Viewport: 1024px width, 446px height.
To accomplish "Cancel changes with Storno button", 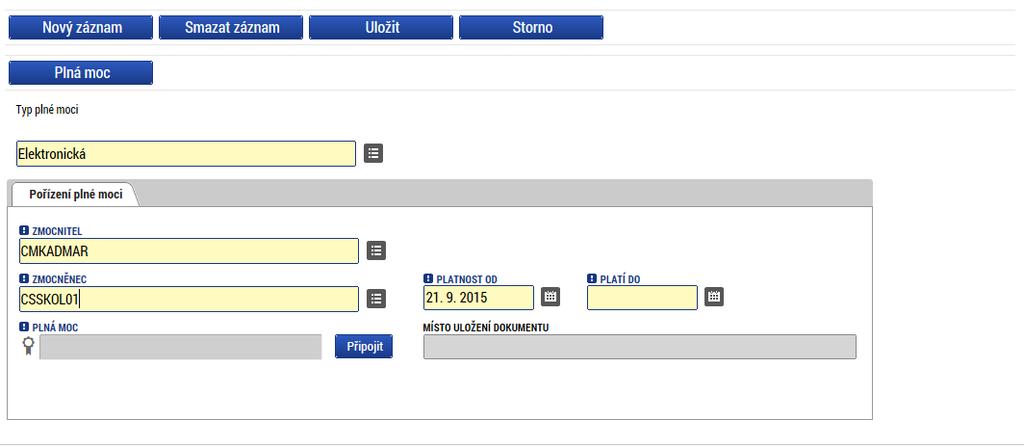I will coord(531,27).
